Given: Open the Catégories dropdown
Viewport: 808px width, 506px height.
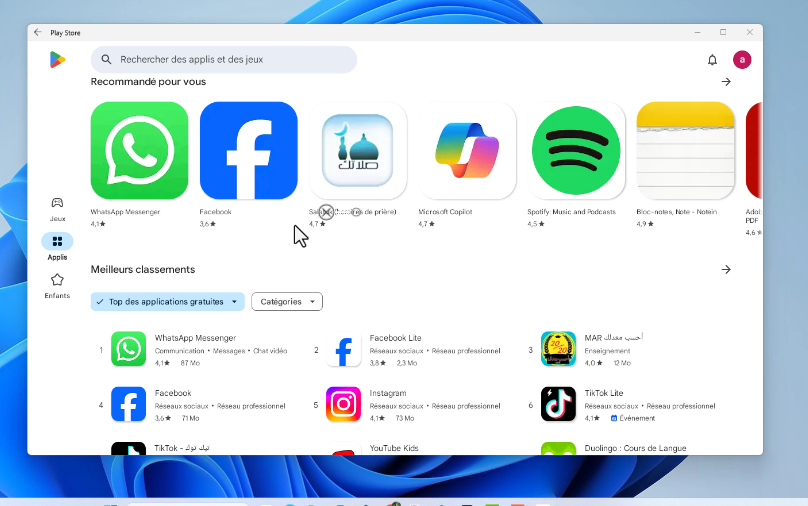Looking at the screenshot, I should click(x=287, y=301).
